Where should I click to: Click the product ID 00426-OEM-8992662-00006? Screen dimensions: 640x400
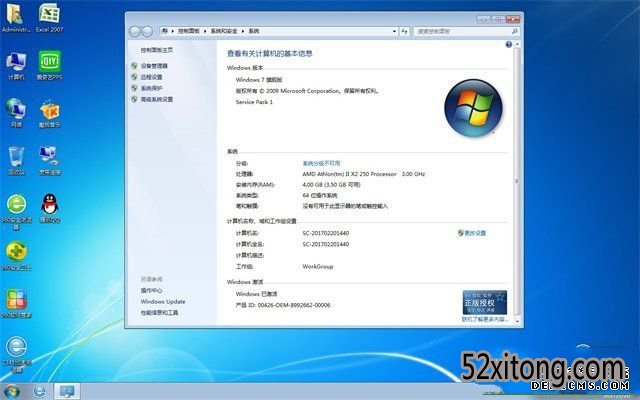pos(294,305)
